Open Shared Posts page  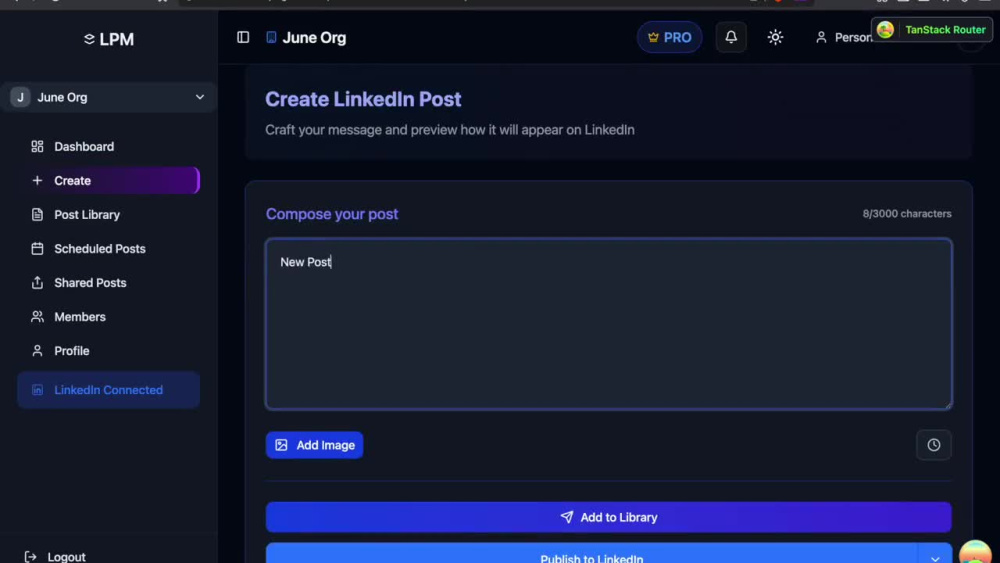click(108, 282)
